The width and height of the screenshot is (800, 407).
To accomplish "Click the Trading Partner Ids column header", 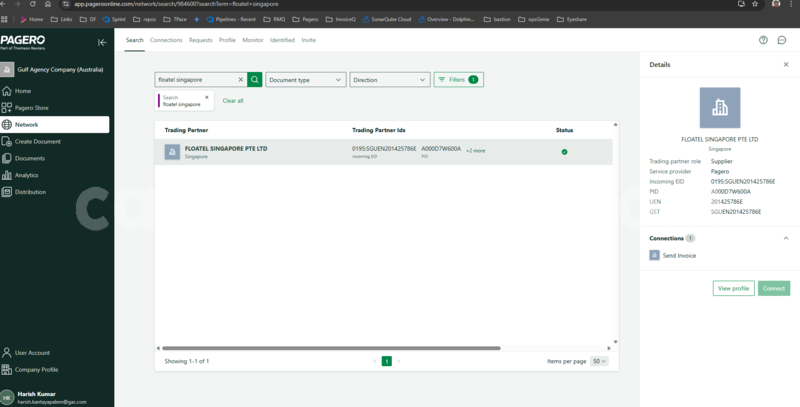I will (379, 130).
